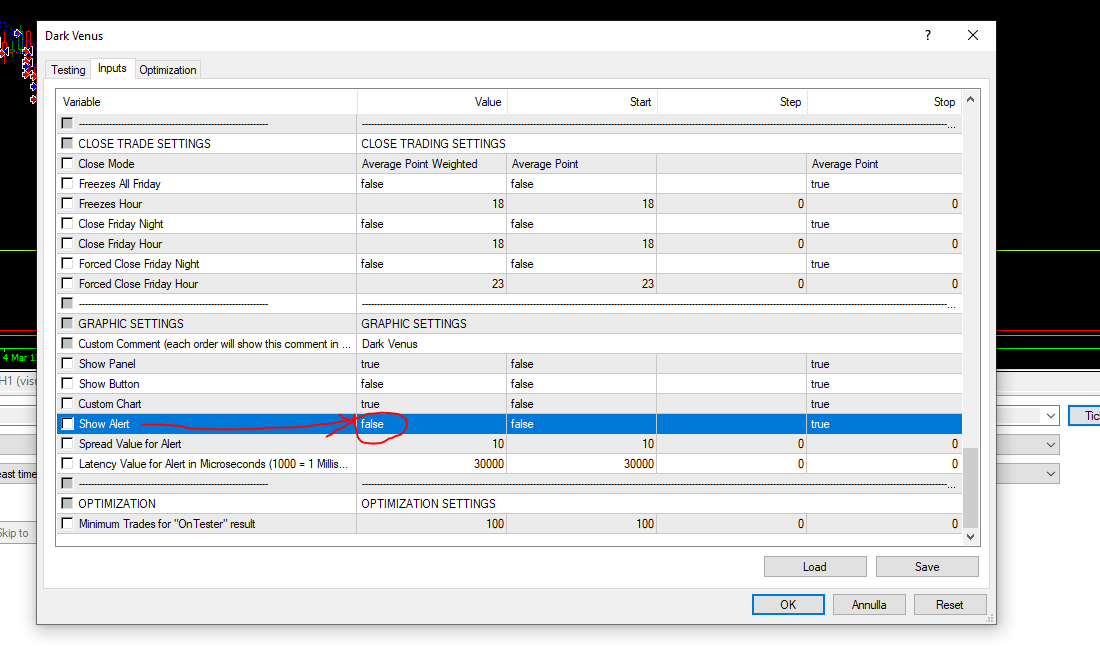The height and width of the screenshot is (667, 1100).
Task: Click the Stop column header
Action: tap(884, 102)
